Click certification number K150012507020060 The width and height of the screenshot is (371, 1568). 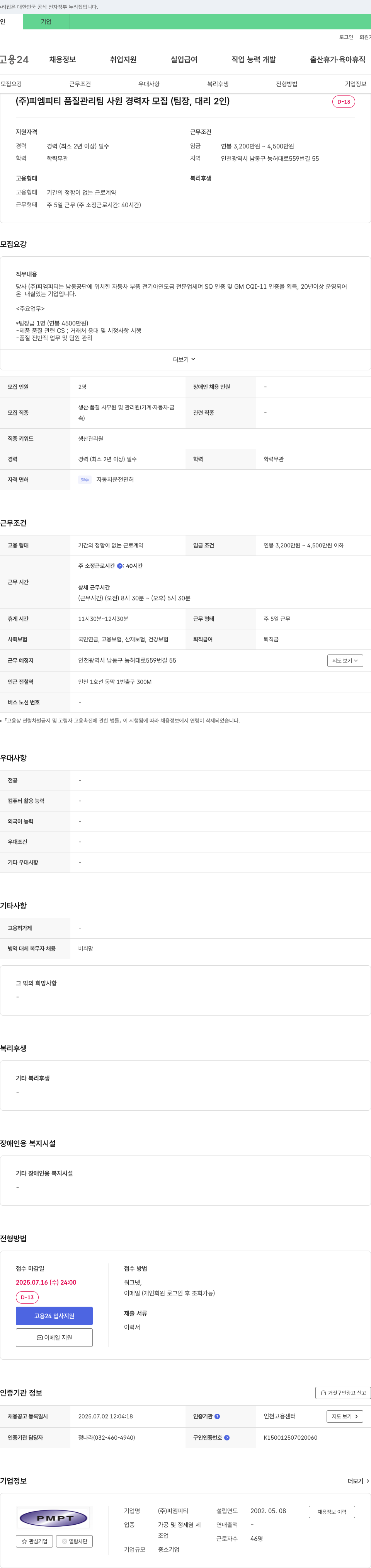coord(290,1438)
